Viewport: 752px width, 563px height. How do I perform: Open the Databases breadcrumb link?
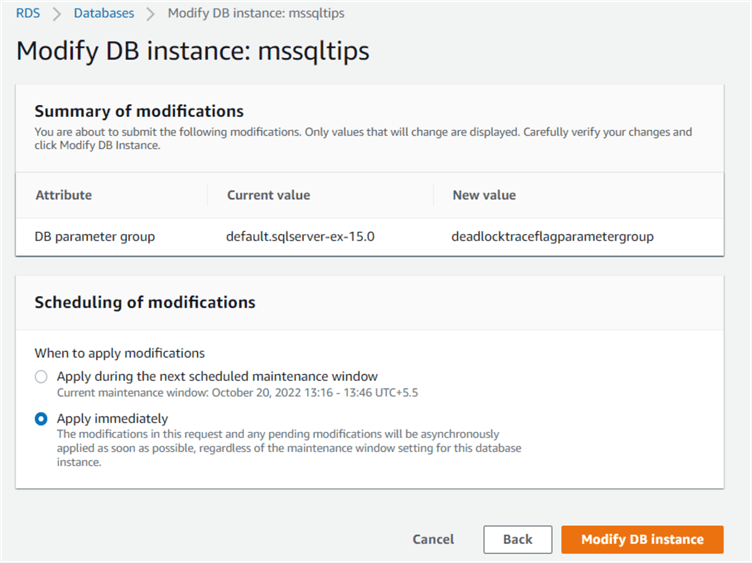pos(105,13)
